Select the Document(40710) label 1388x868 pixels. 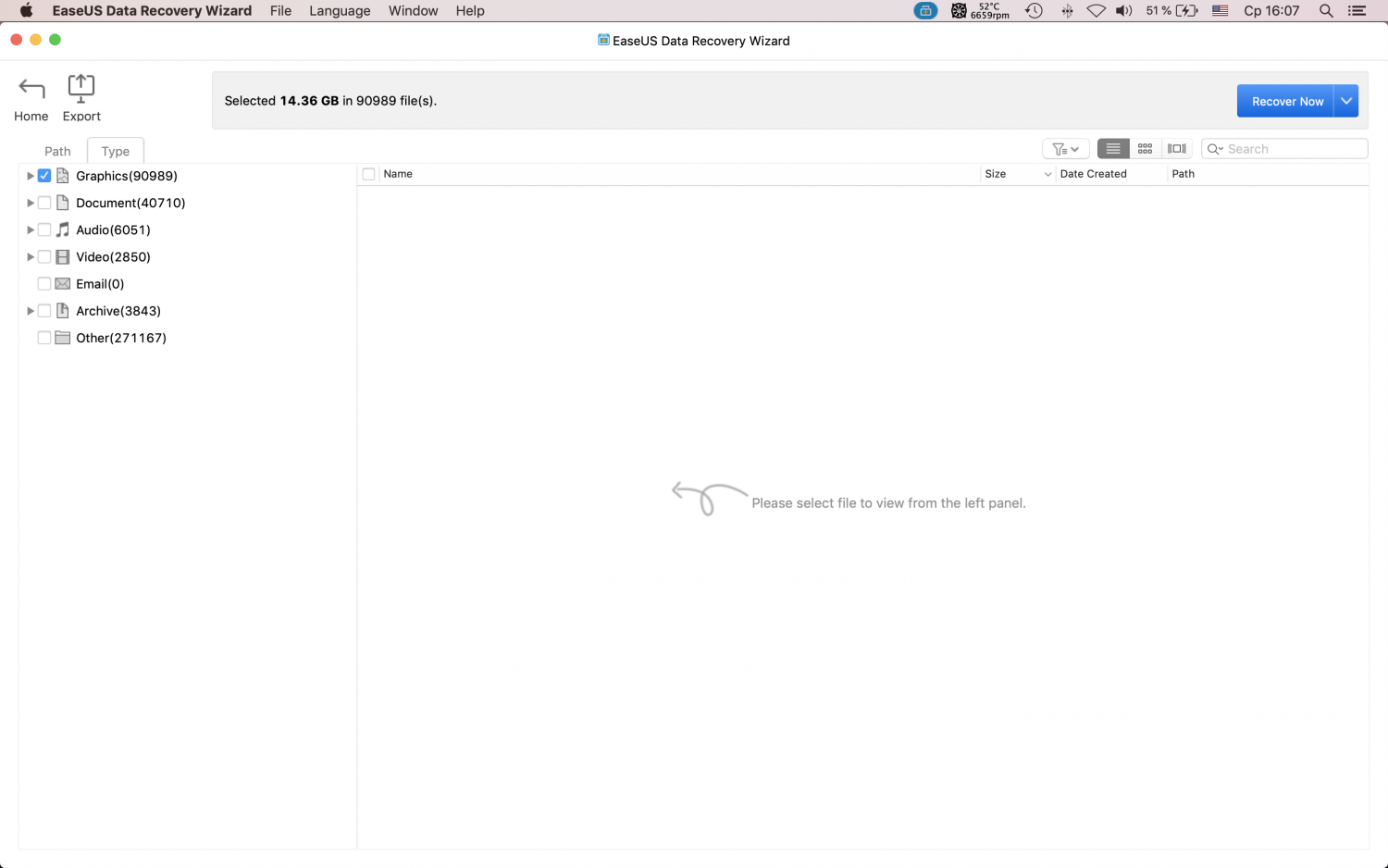[130, 203]
